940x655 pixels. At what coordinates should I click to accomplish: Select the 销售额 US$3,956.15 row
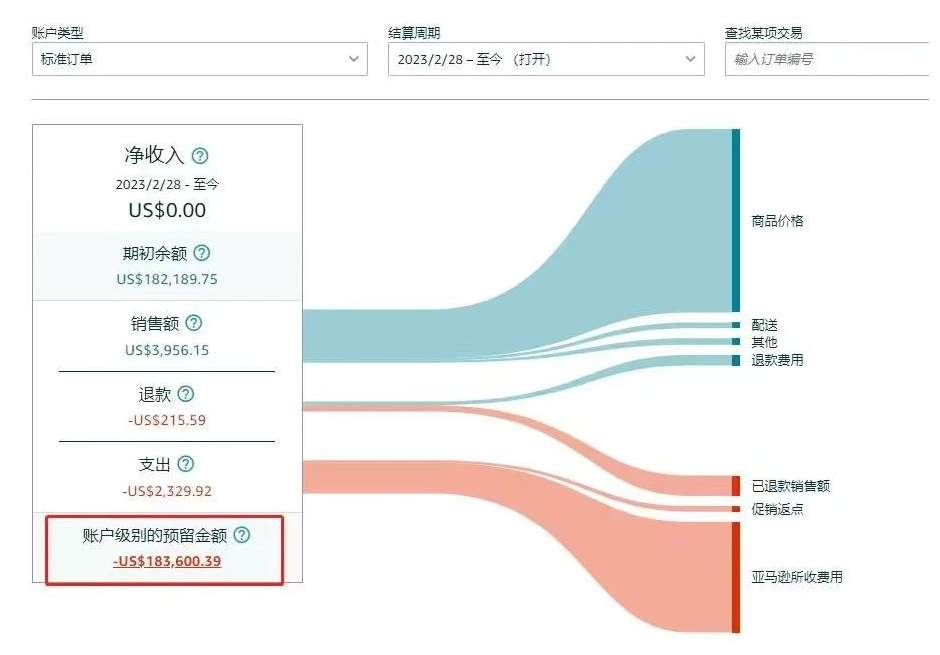165,332
